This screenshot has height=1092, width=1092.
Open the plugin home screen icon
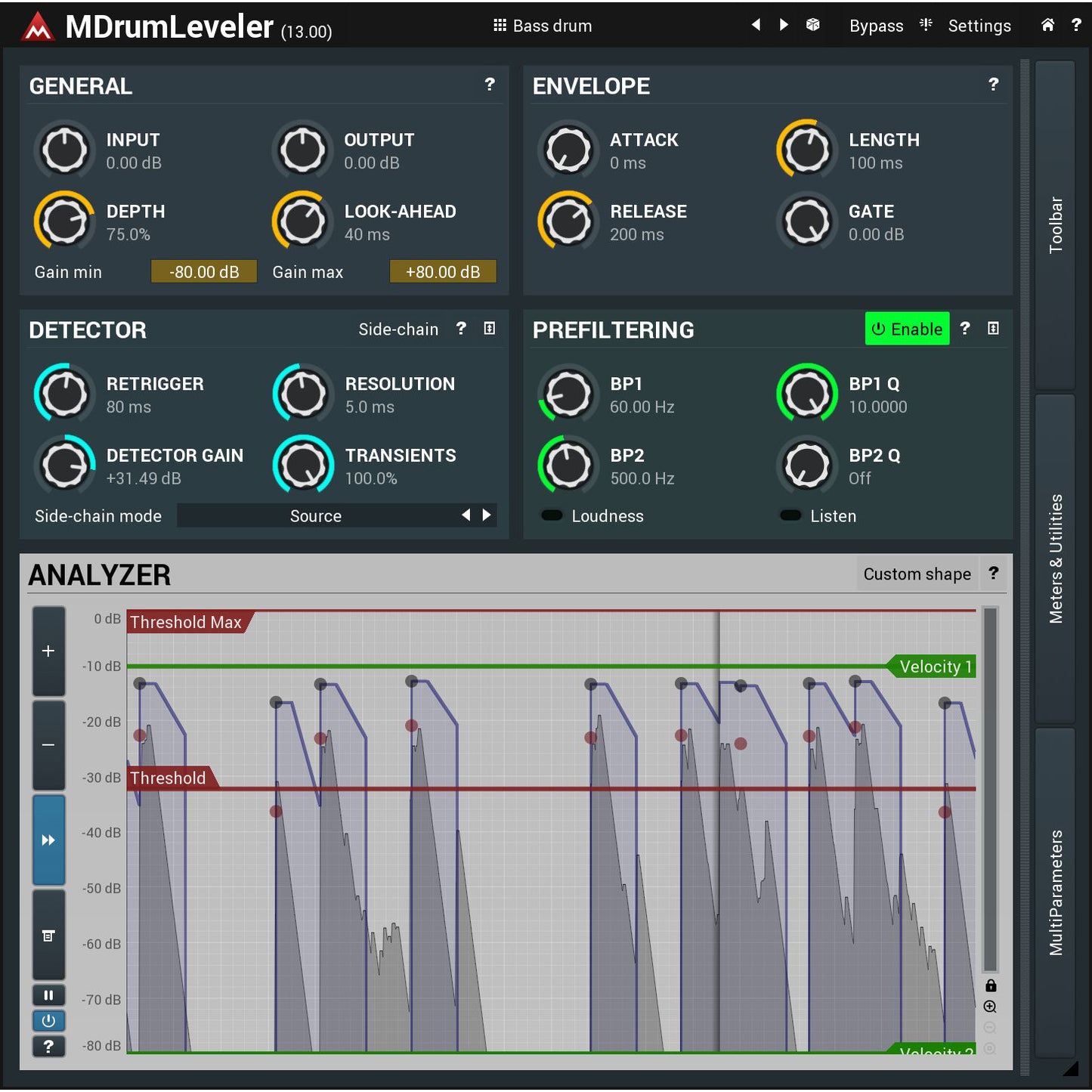pos(1048,25)
